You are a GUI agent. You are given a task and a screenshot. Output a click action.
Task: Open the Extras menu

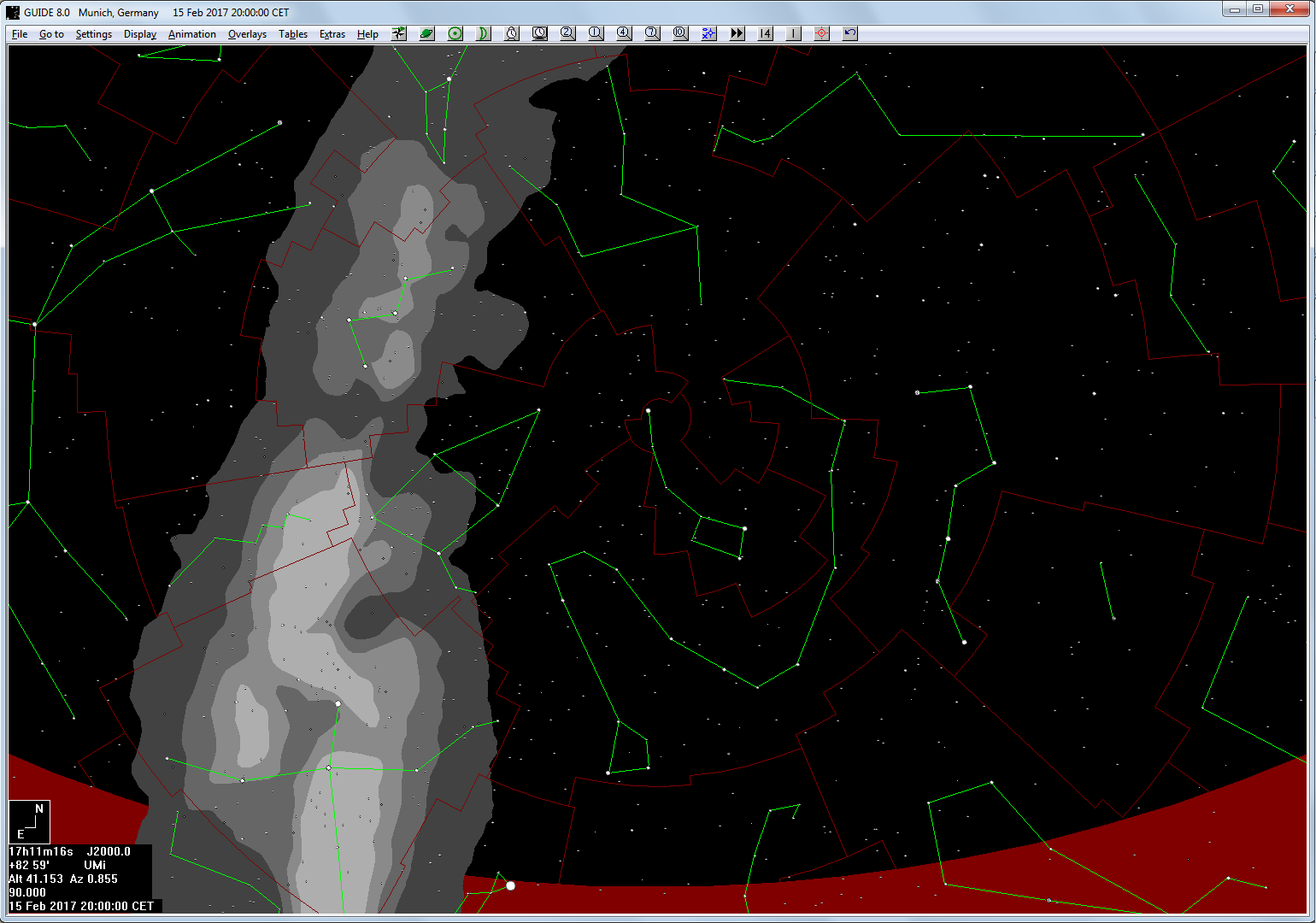[332, 34]
